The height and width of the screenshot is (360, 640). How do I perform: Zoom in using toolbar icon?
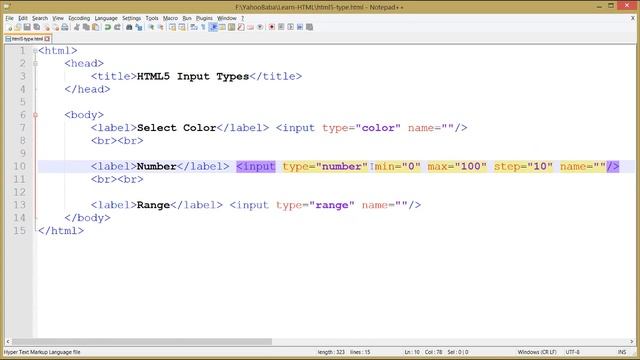pyautogui.click(x=151, y=27)
